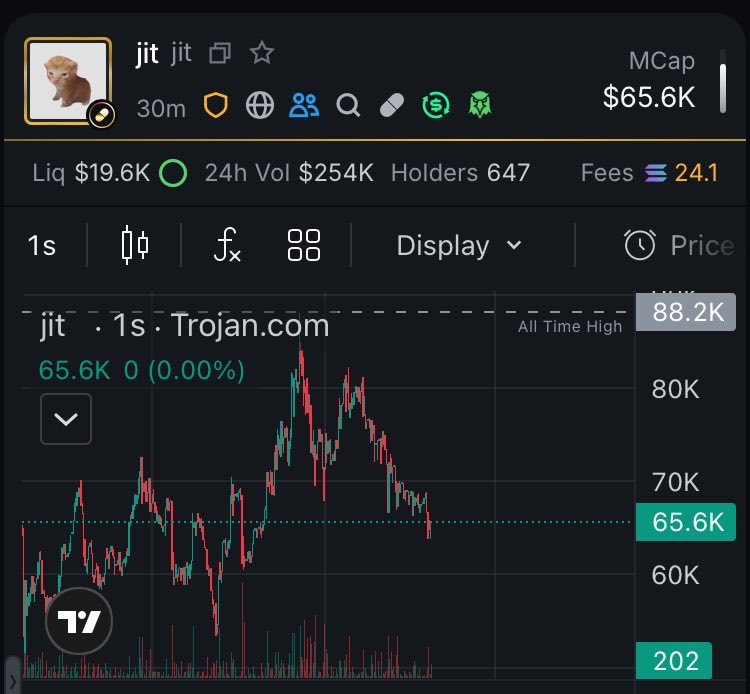Click the Holders 647 stat

point(460,173)
